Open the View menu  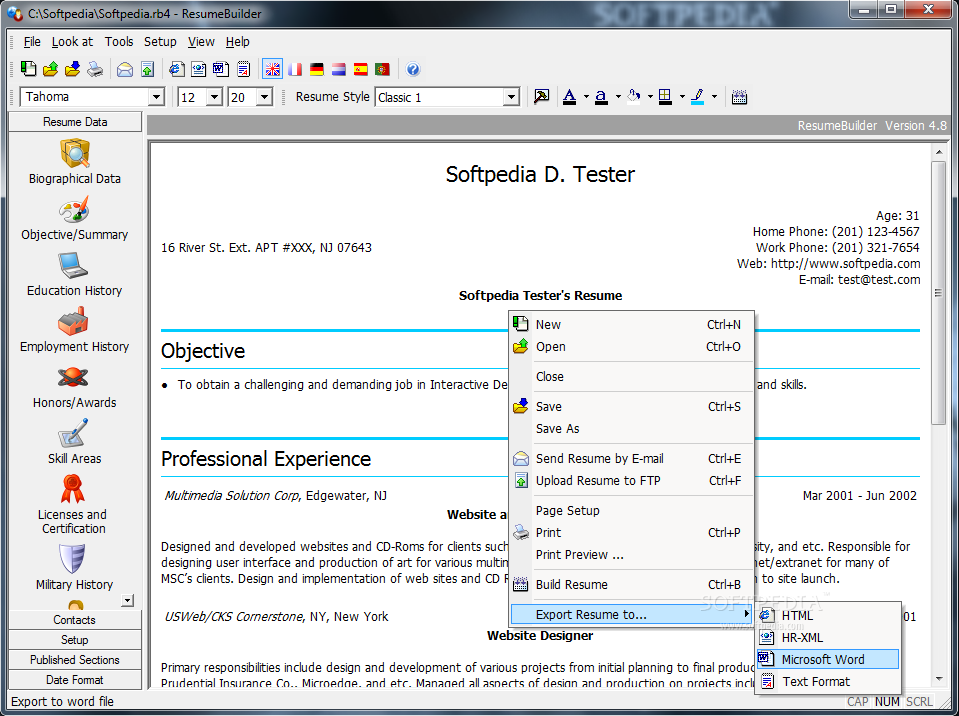pos(201,42)
